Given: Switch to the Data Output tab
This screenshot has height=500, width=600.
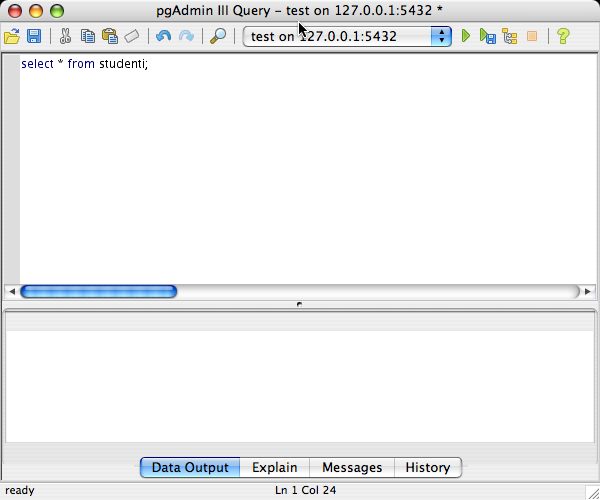Looking at the screenshot, I should point(190,467).
